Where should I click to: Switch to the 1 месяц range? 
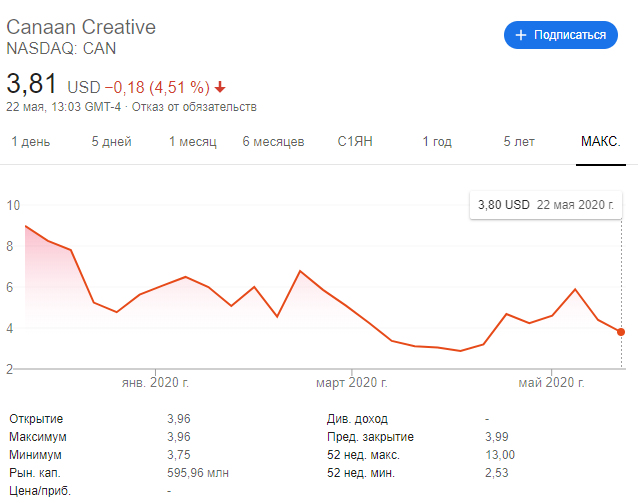pos(192,142)
